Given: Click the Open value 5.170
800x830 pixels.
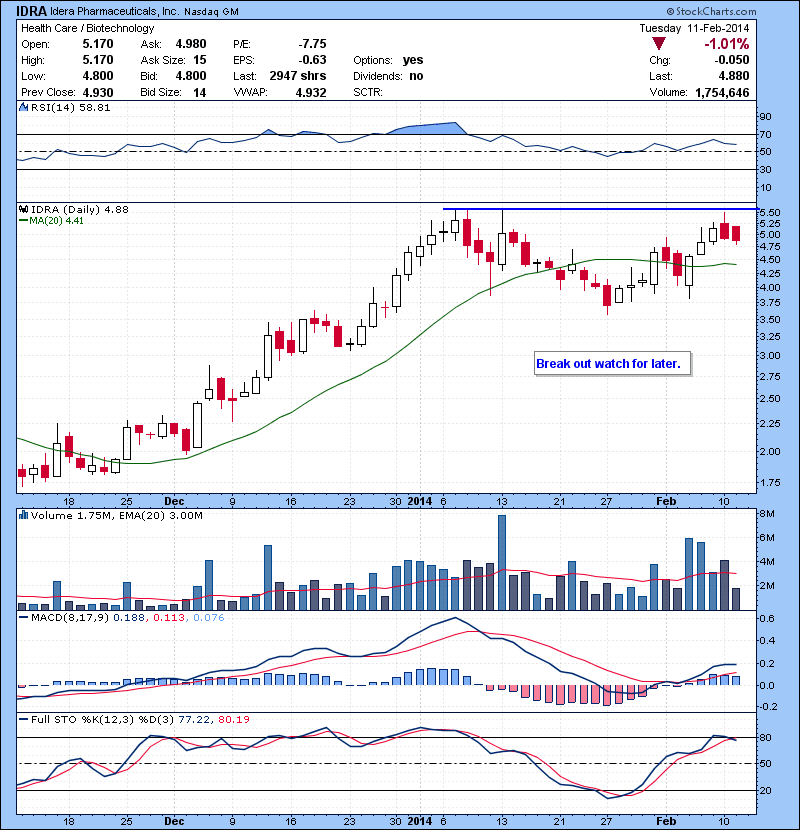Looking at the screenshot, I should pyautogui.click(x=98, y=44).
